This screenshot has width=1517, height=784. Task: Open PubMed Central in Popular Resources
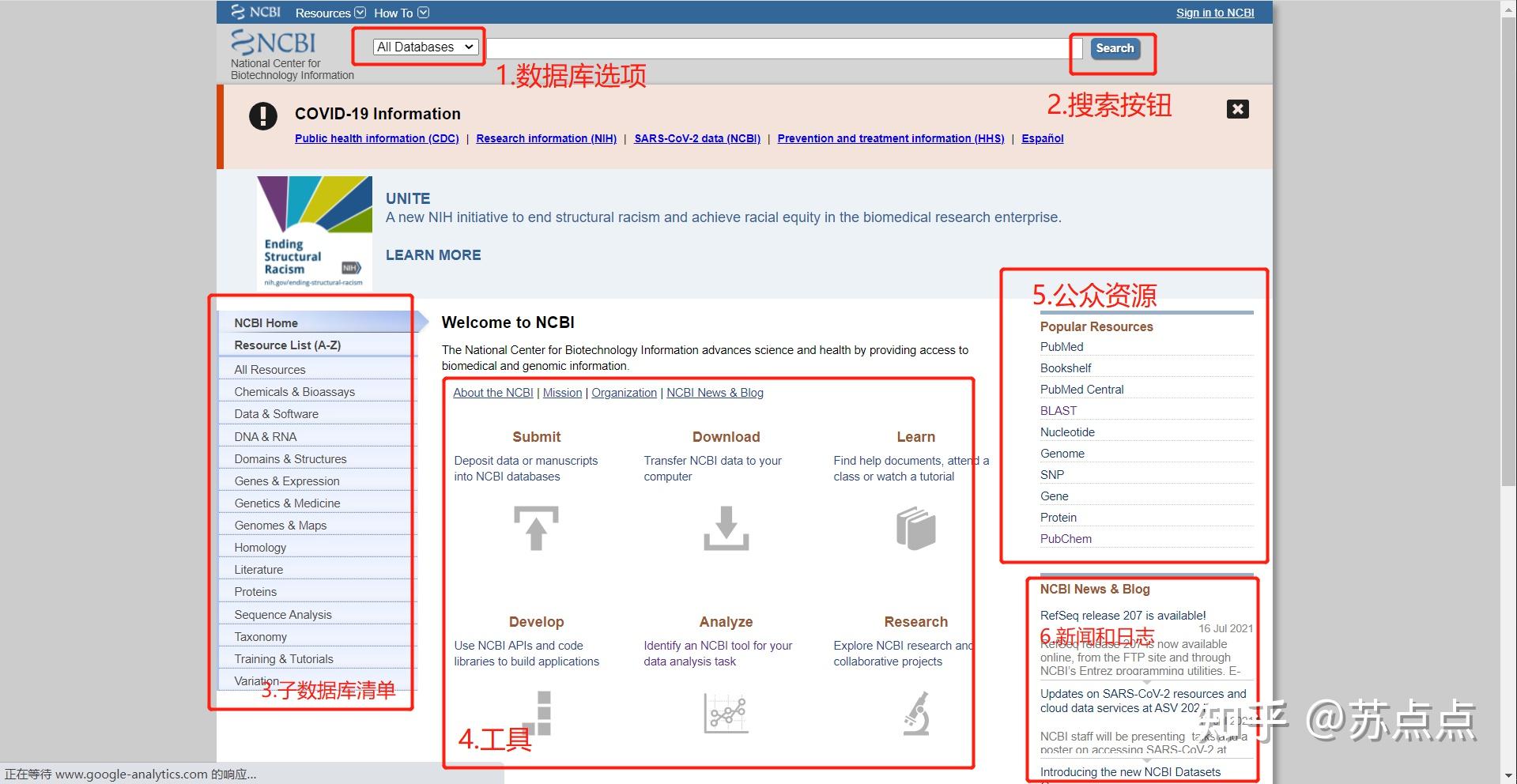pyautogui.click(x=1081, y=390)
